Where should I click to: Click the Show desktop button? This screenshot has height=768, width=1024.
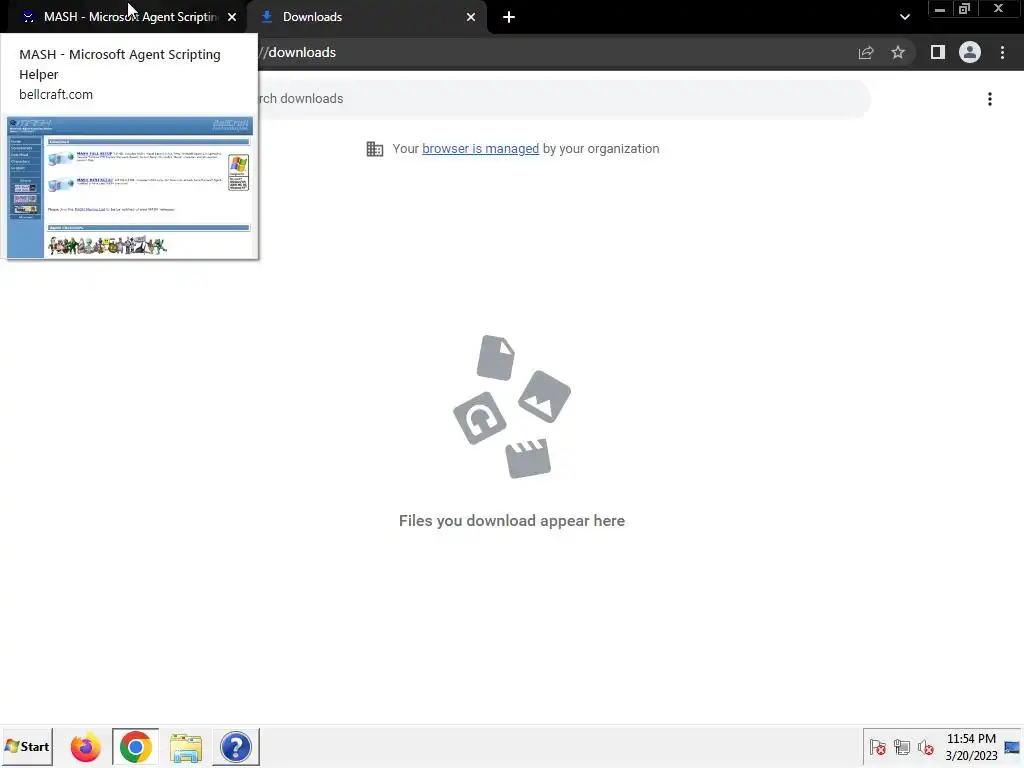click(x=1013, y=747)
